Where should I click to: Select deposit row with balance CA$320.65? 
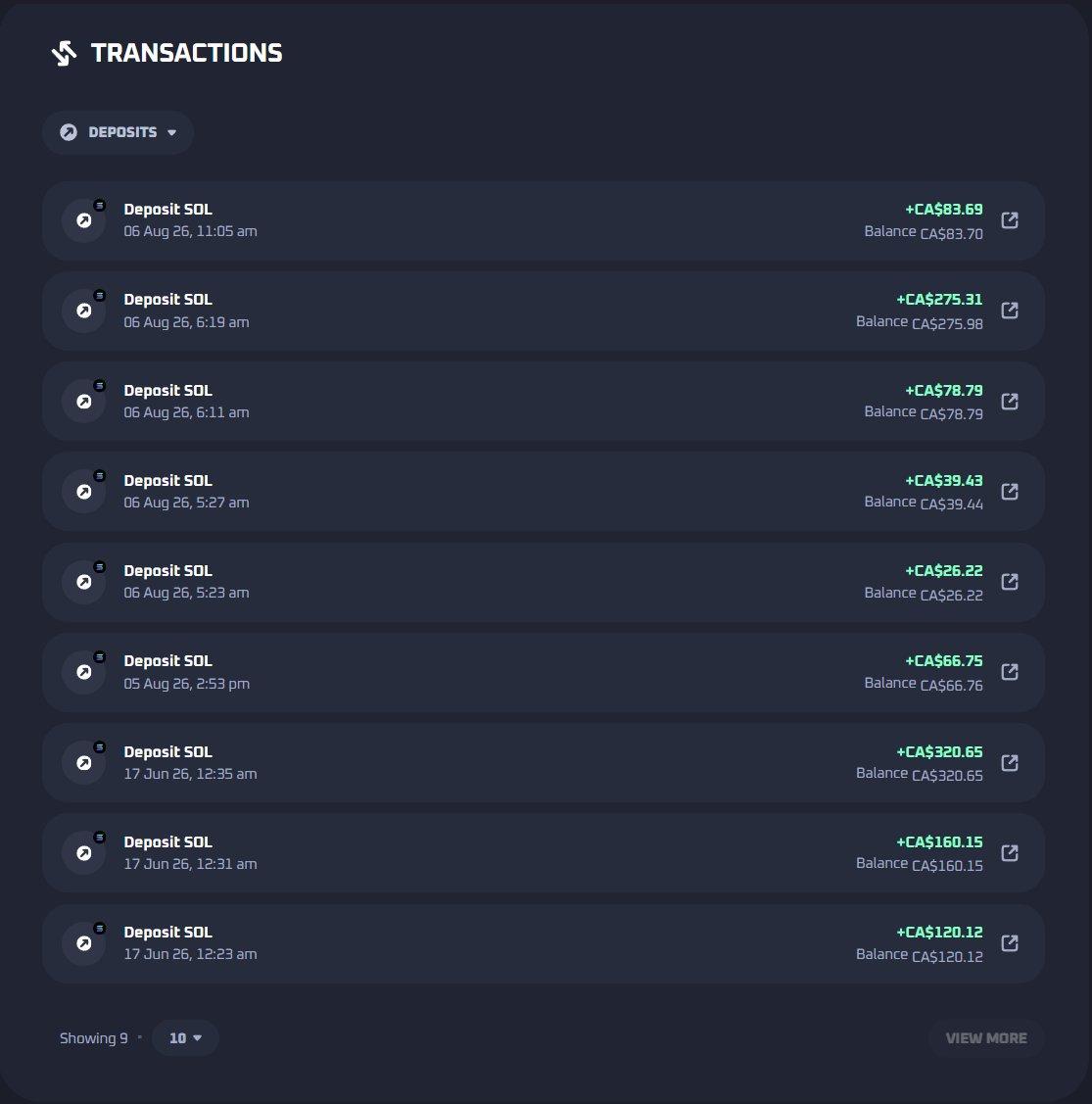543,762
